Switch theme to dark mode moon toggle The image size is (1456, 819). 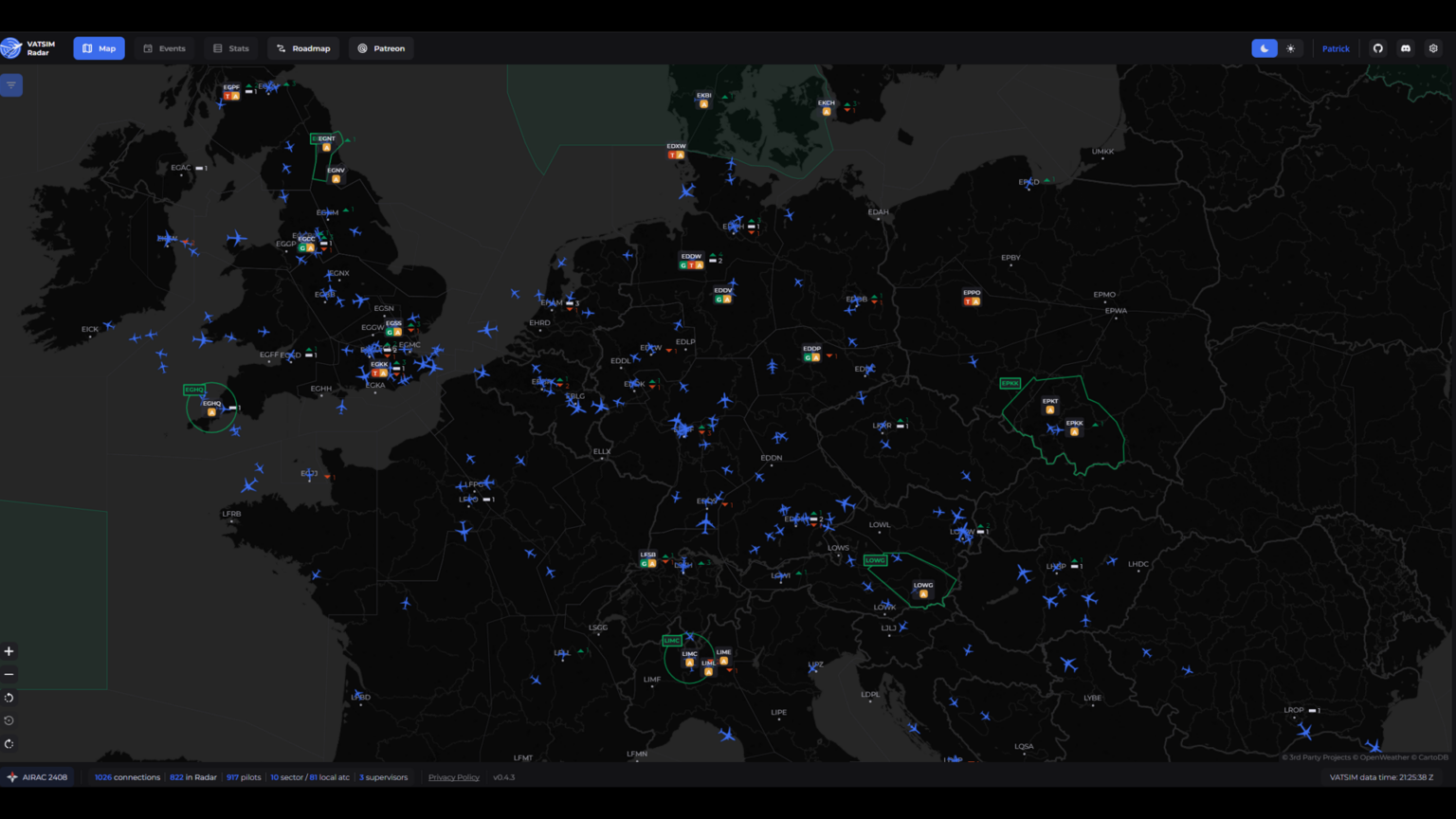[x=1264, y=47]
